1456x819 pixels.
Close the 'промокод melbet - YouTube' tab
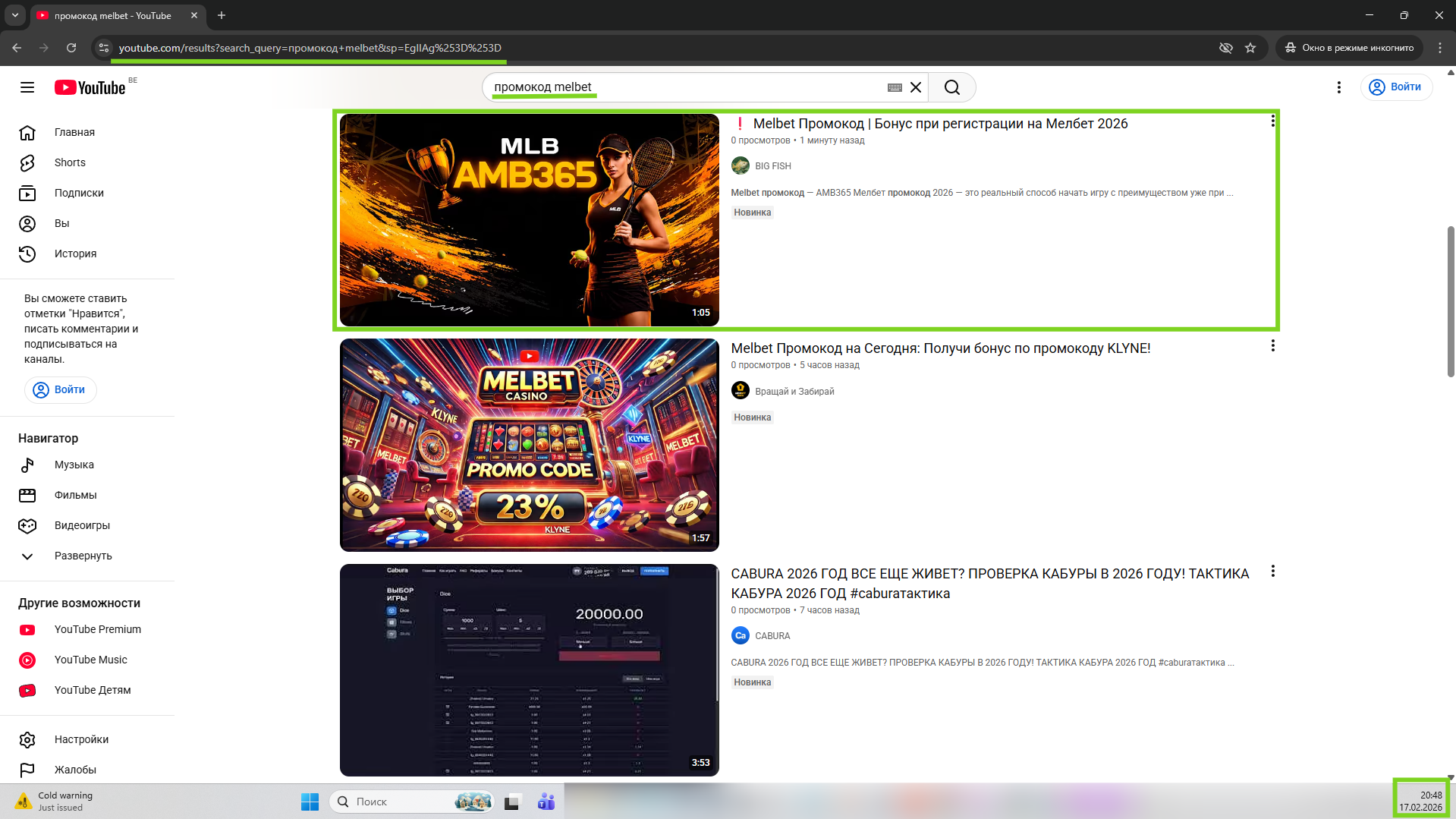(x=194, y=15)
